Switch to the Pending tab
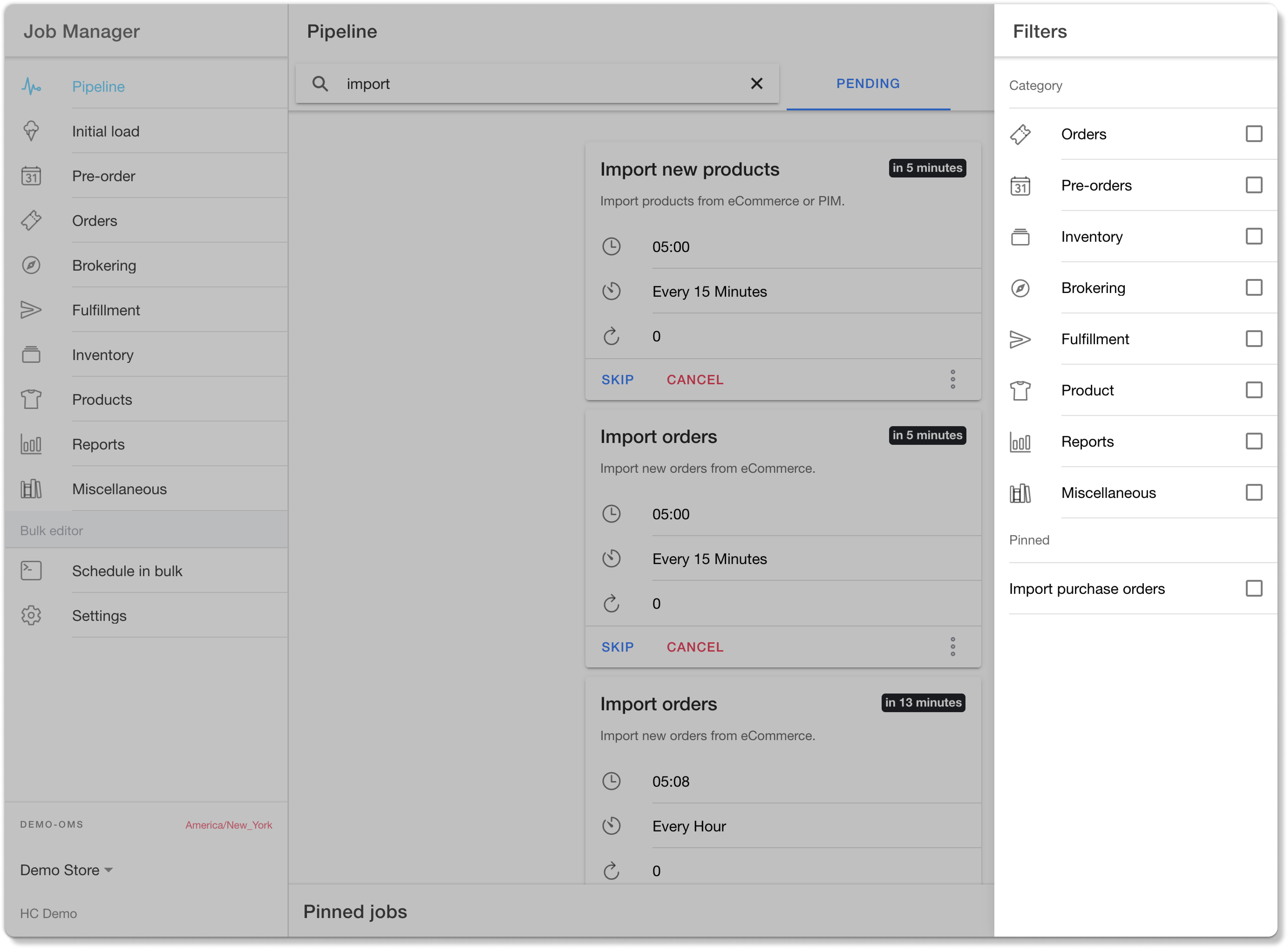 coord(867,84)
